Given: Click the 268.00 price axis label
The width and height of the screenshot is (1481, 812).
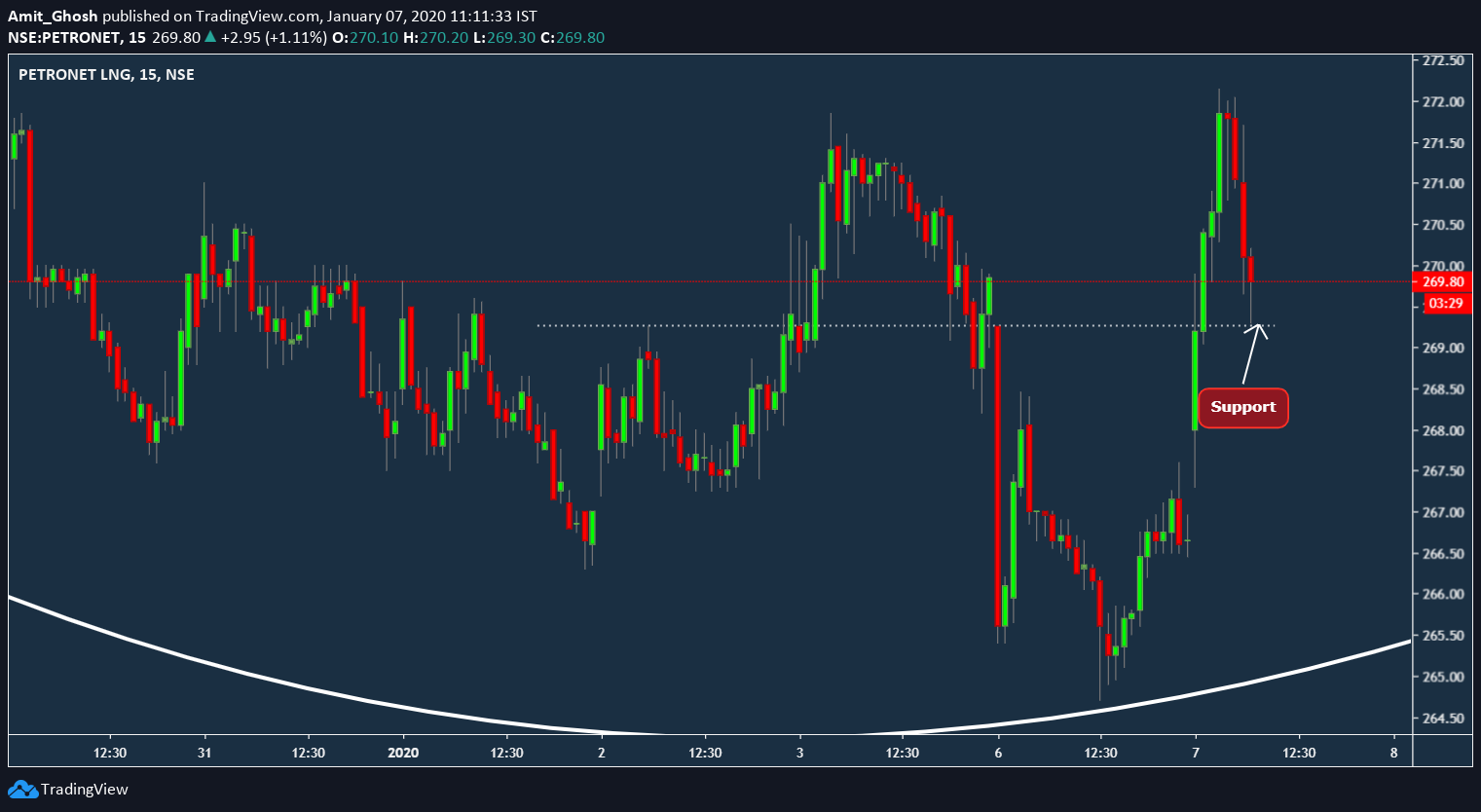Looking at the screenshot, I should (1443, 430).
